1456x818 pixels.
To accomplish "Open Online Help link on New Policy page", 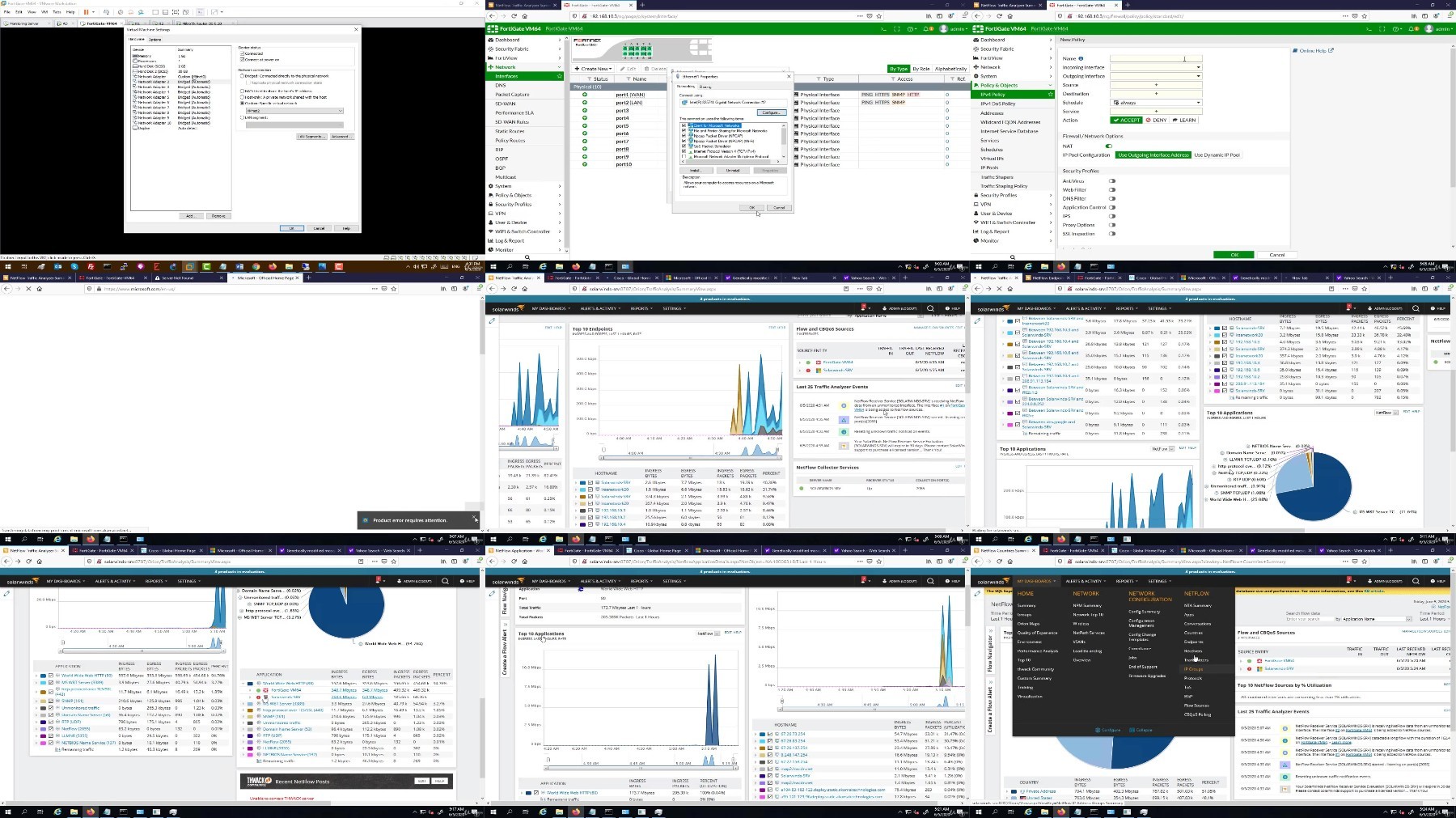I will (x=1314, y=51).
